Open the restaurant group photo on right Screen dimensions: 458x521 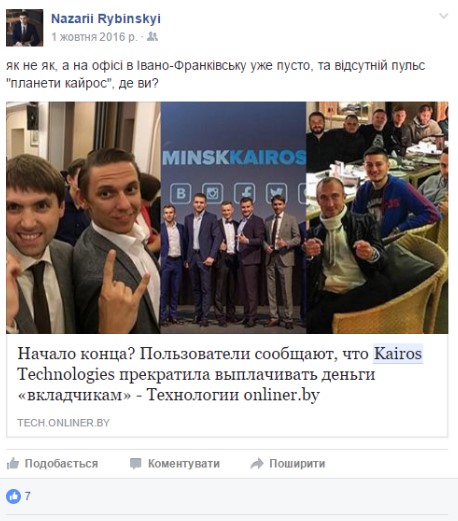tap(377, 217)
